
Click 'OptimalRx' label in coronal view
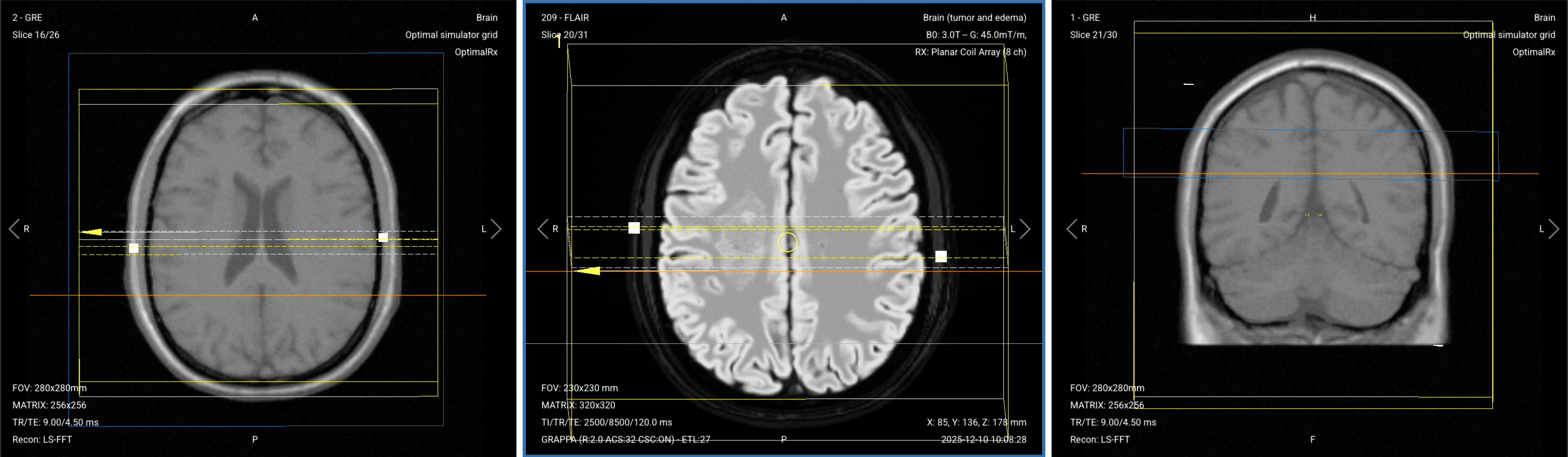[1534, 52]
